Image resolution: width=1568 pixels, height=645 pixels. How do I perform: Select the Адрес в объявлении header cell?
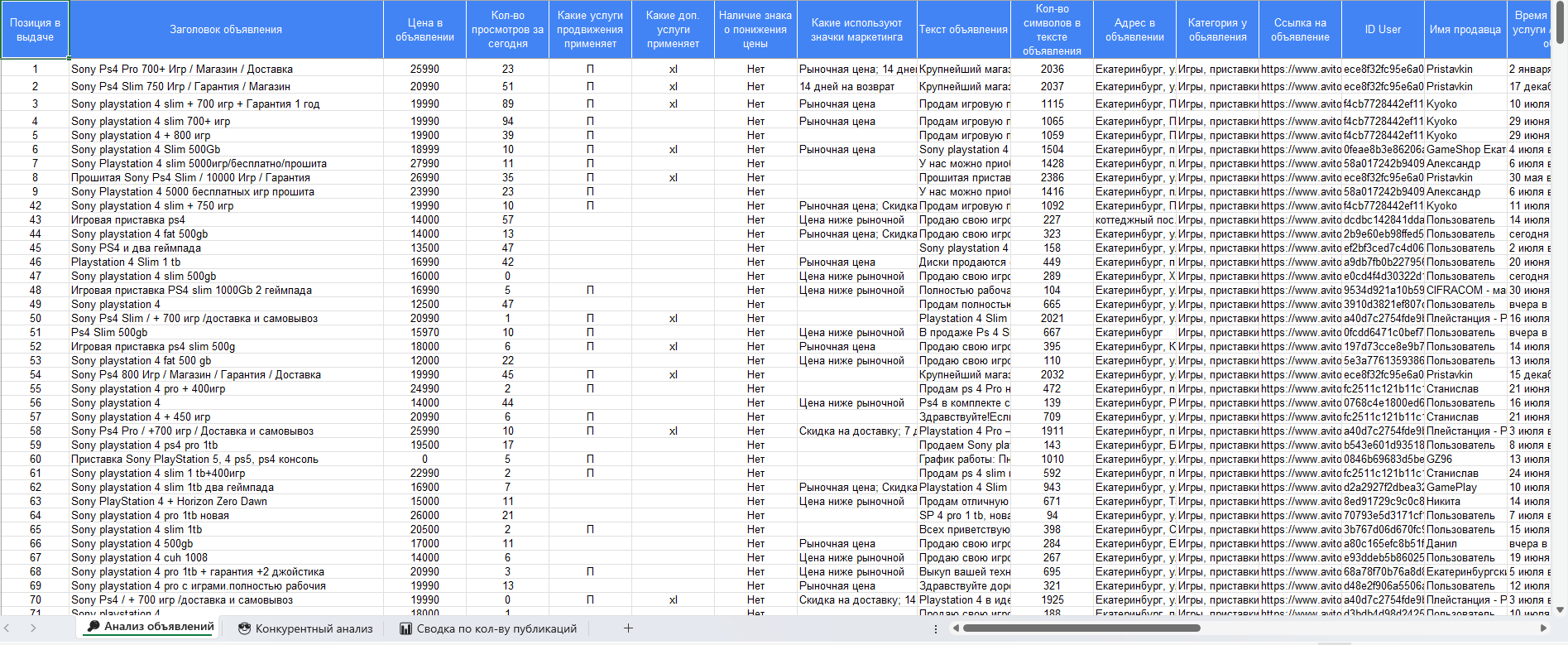[1134, 30]
